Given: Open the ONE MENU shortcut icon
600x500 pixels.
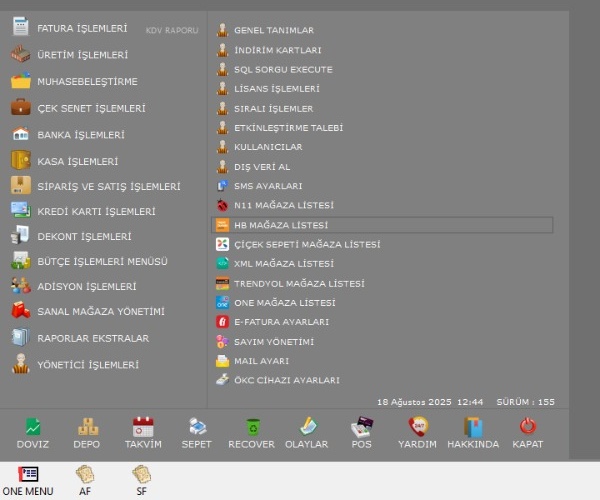Looking at the screenshot, I should (28, 475).
